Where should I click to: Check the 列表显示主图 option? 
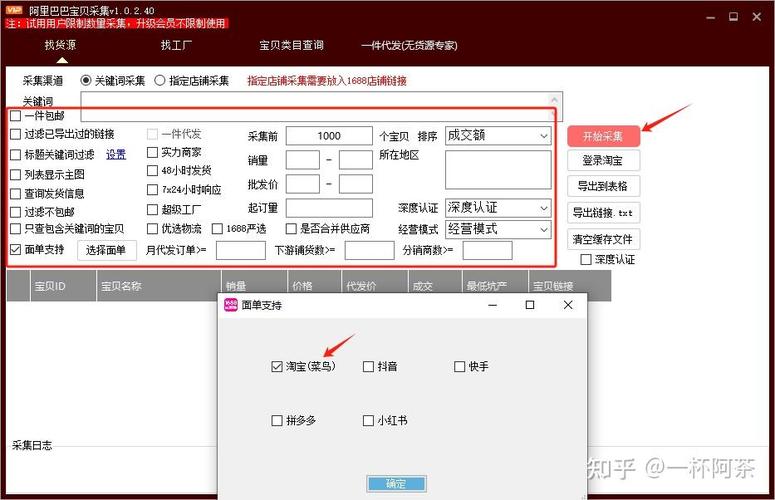click(16, 174)
